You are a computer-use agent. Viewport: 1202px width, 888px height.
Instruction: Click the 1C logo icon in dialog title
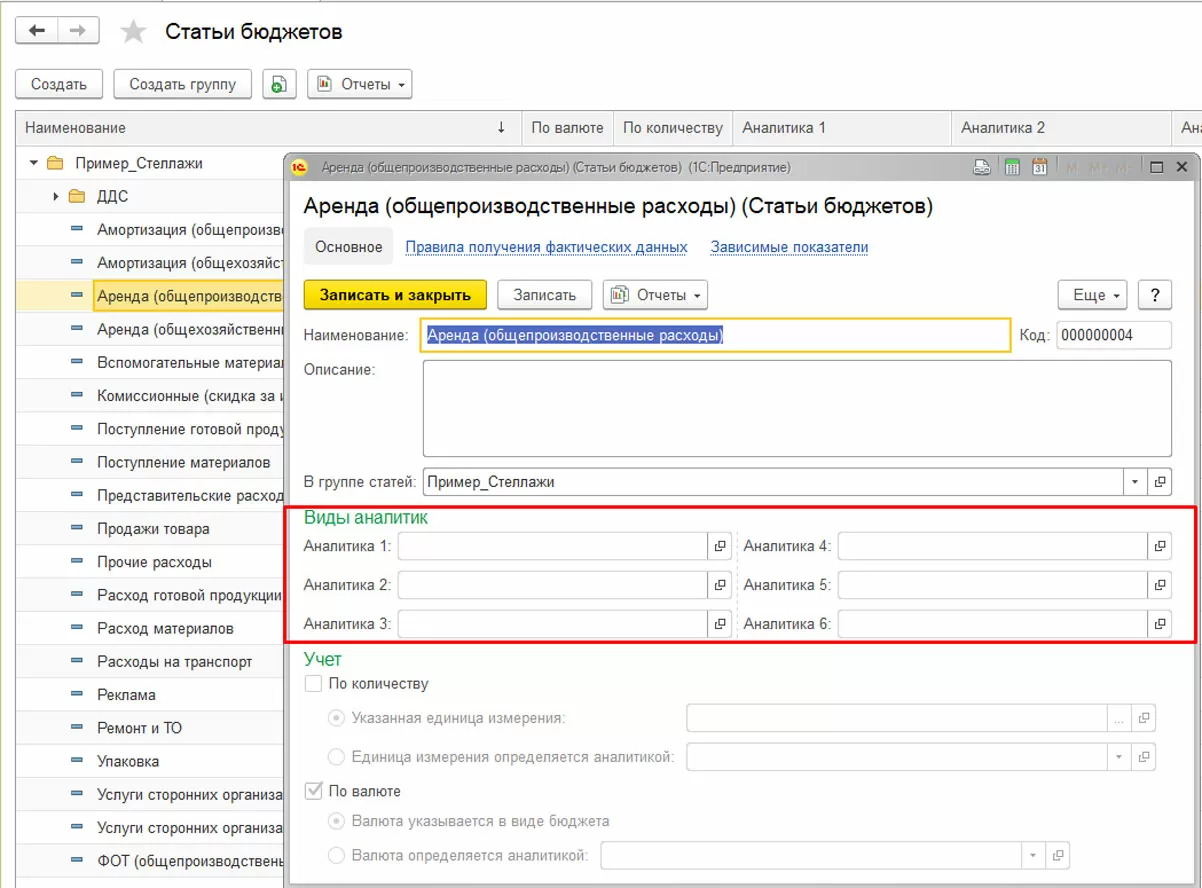(x=299, y=167)
